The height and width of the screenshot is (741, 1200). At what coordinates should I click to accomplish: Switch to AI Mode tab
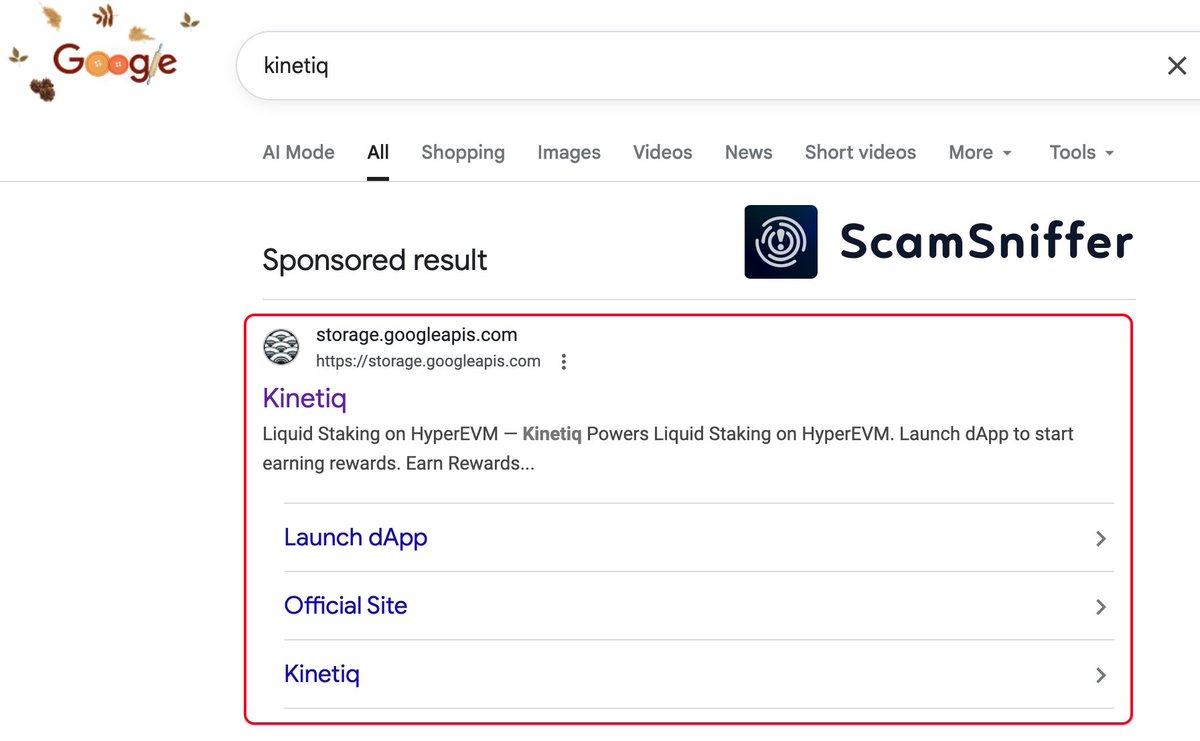(298, 153)
